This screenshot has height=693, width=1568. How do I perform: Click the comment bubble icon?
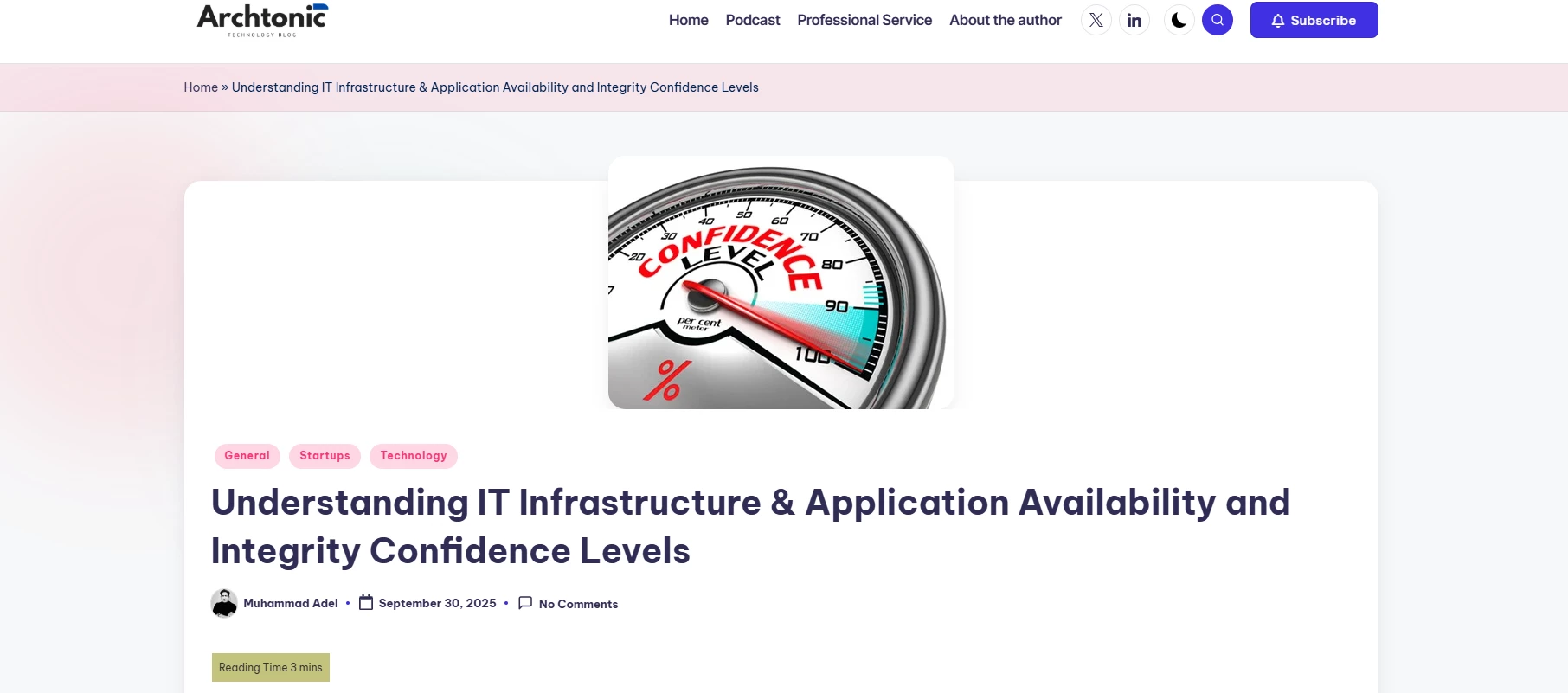coord(525,603)
